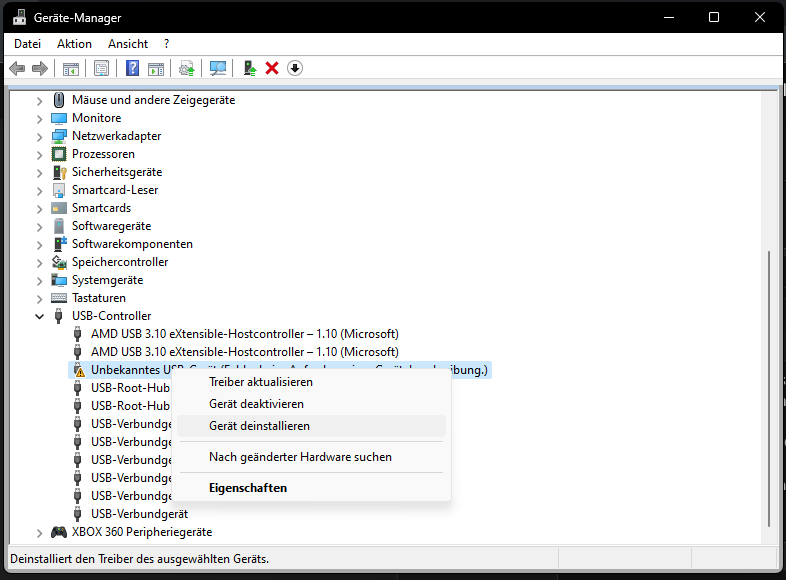Click the icon beside Speichercontroller
Image resolution: width=786 pixels, height=580 pixels.
tap(59, 262)
